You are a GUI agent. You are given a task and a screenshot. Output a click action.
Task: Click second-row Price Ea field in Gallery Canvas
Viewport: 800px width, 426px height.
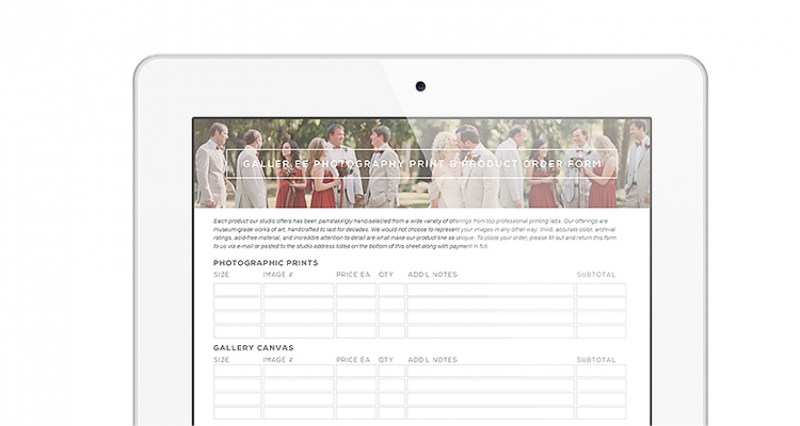356,385
